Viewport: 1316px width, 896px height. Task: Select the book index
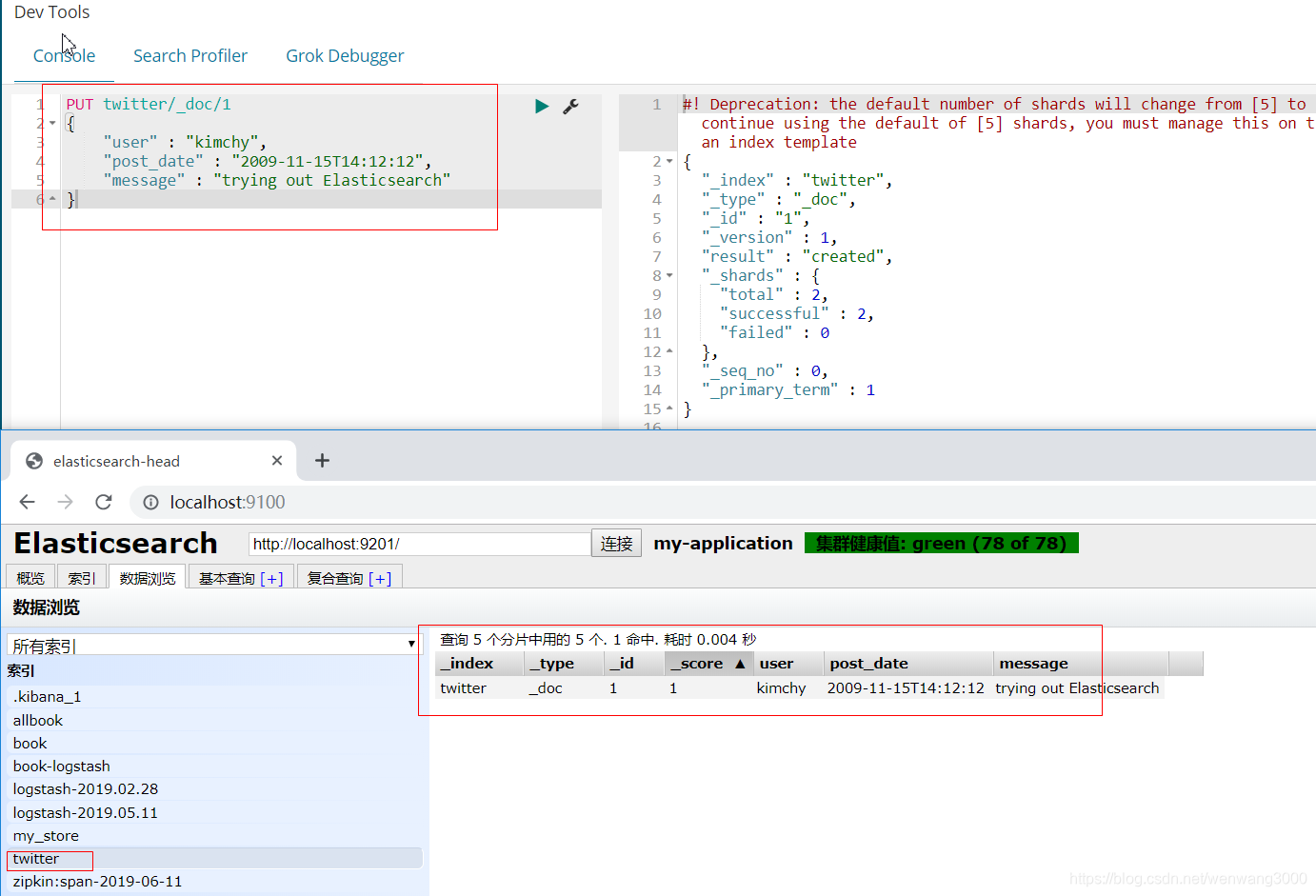pyautogui.click(x=214, y=744)
